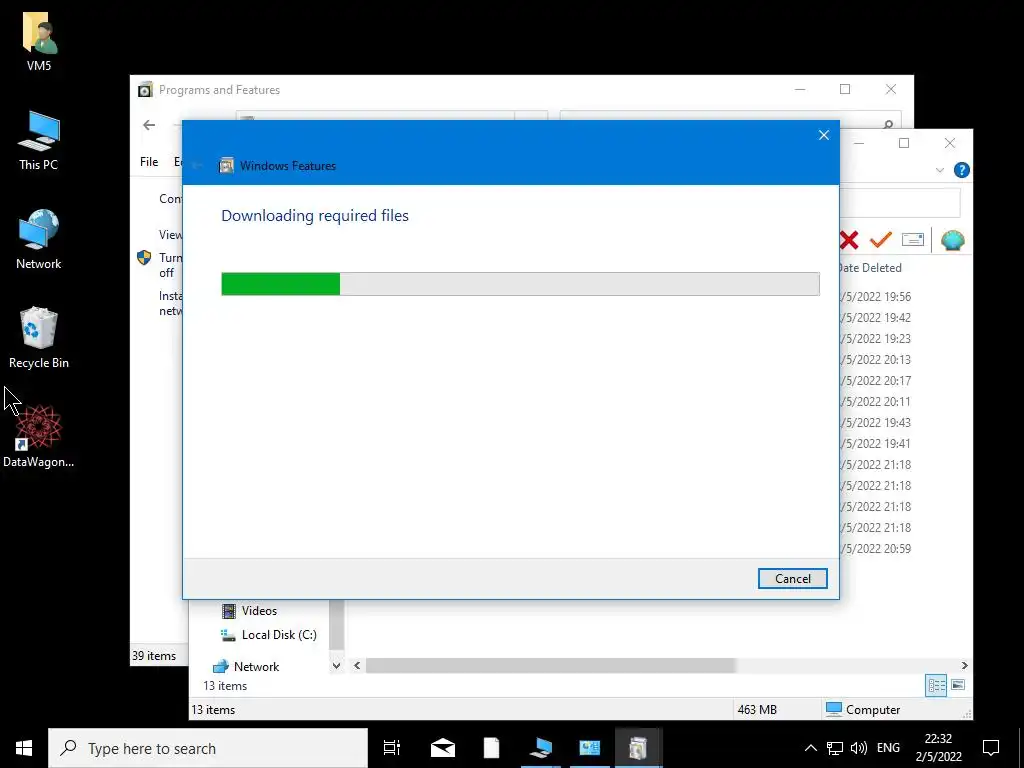Viewport: 1024px width, 768px height.
Task: Select the row deleted at 20:59
Action: [x=876, y=549]
